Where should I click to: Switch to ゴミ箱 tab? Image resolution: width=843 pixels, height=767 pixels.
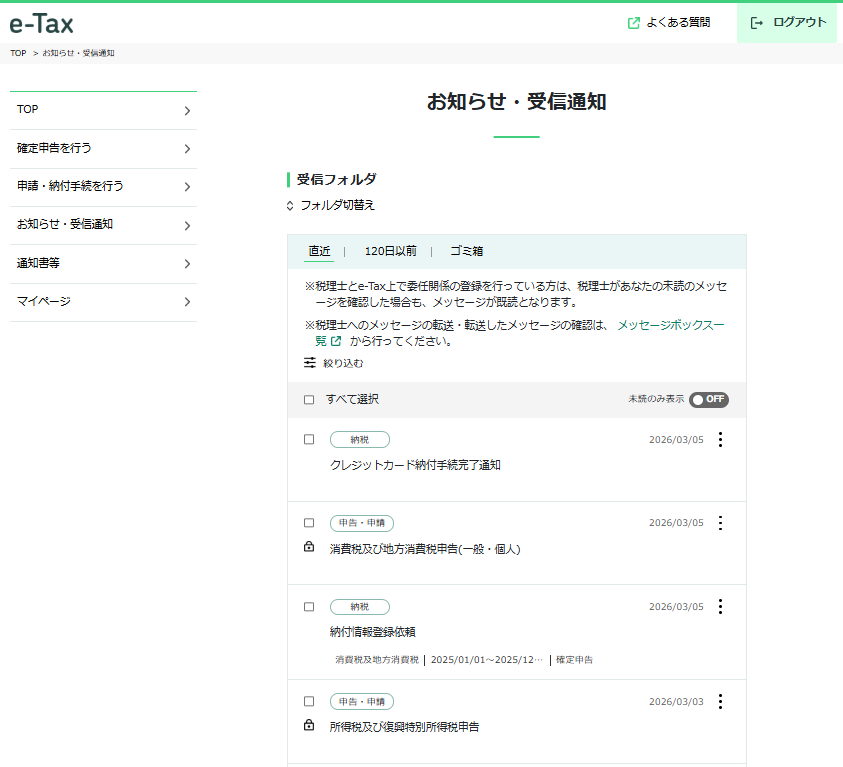pyautogui.click(x=466, y=252)
